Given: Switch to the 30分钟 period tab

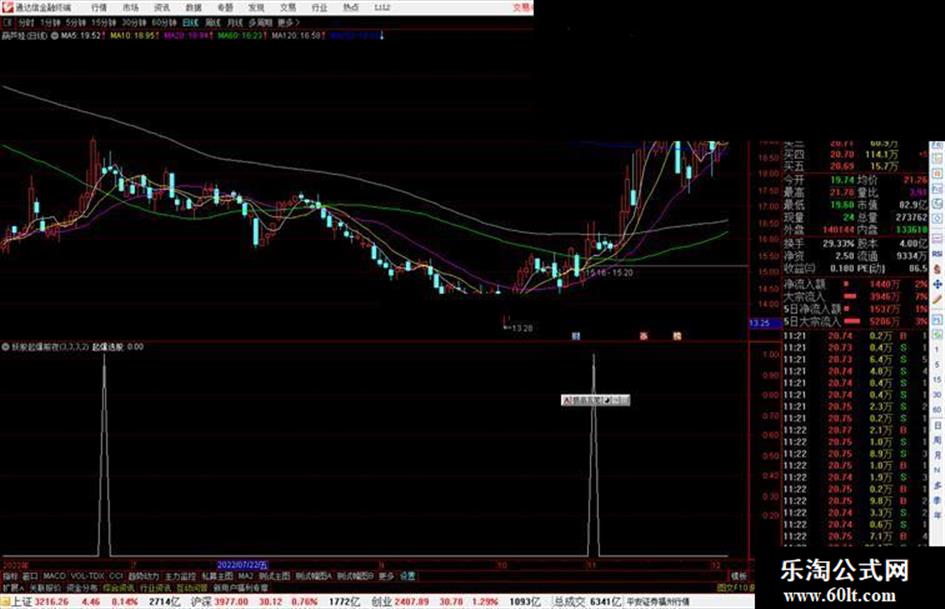Looking at the screenshot, I should (134, 23).
